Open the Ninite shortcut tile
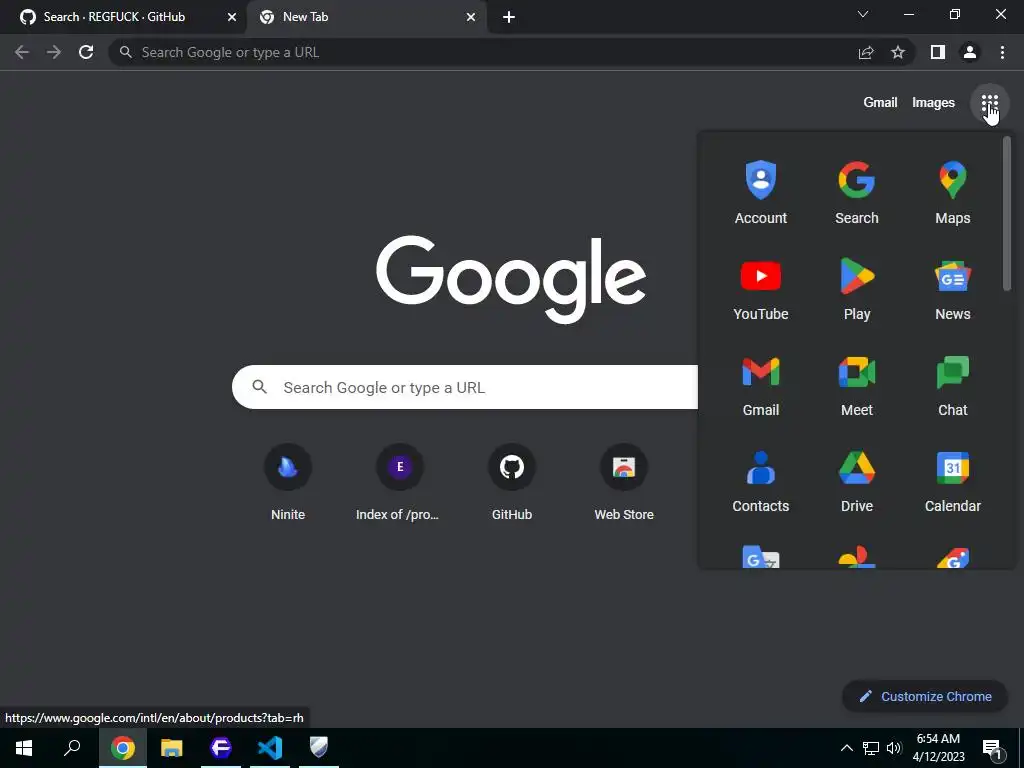 coord(288,482)
